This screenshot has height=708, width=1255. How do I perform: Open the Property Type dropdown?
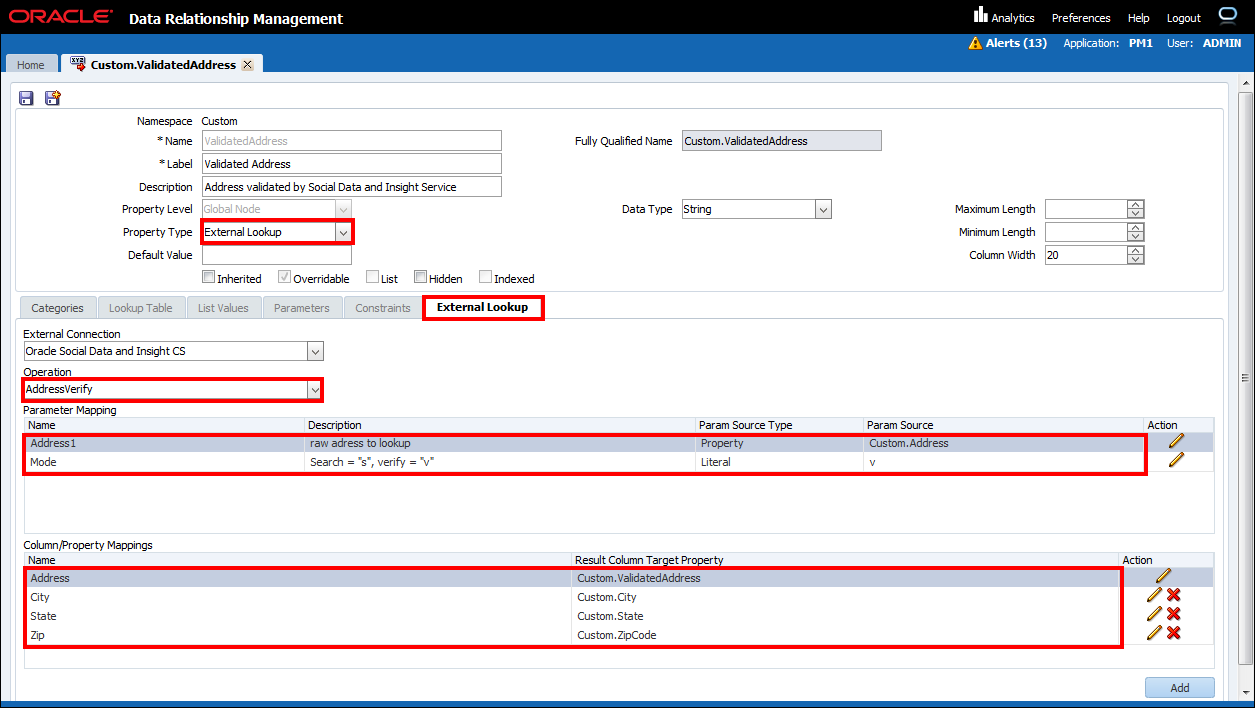tap(343, 232)
